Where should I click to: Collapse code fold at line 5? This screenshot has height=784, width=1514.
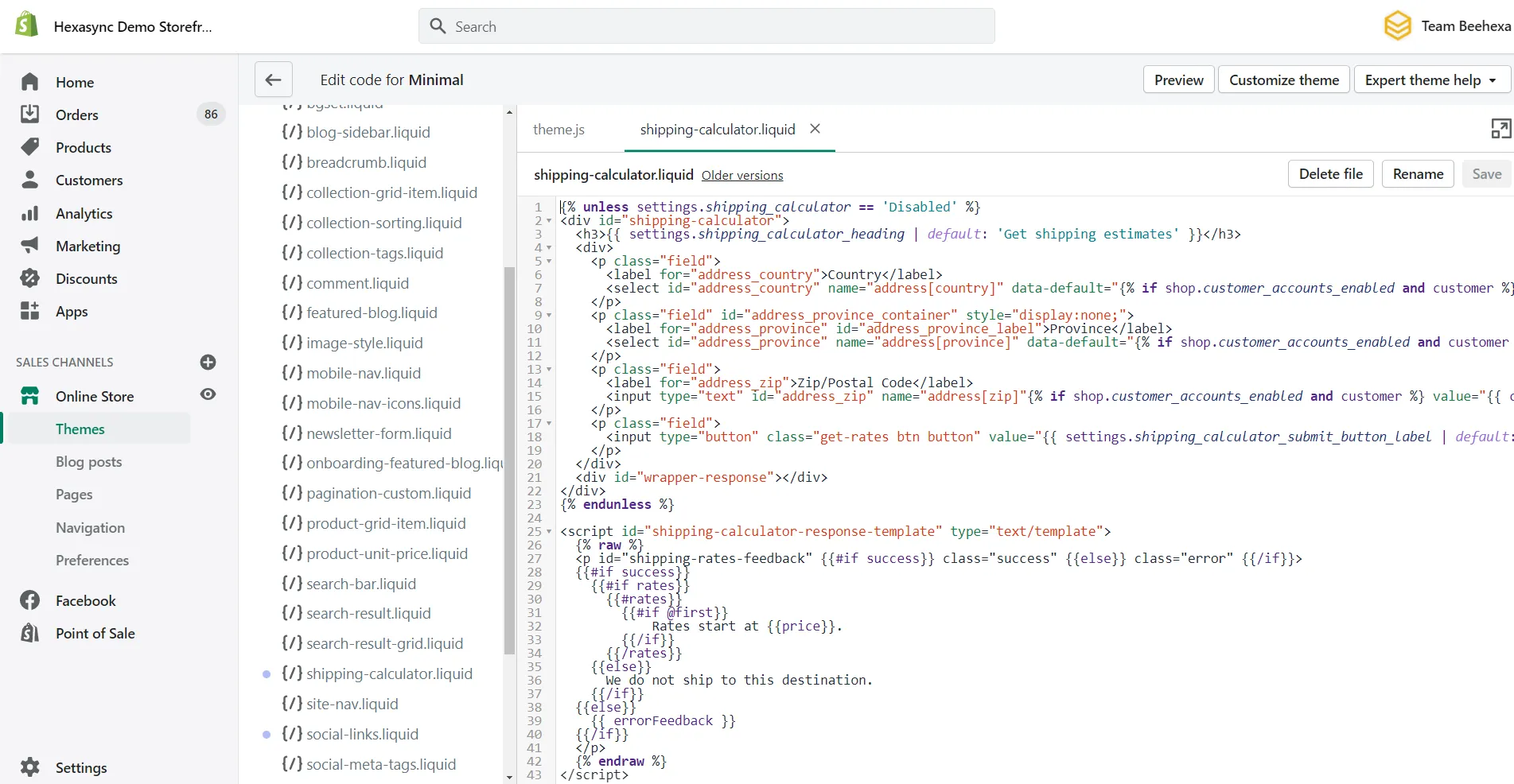click(549, 261)
